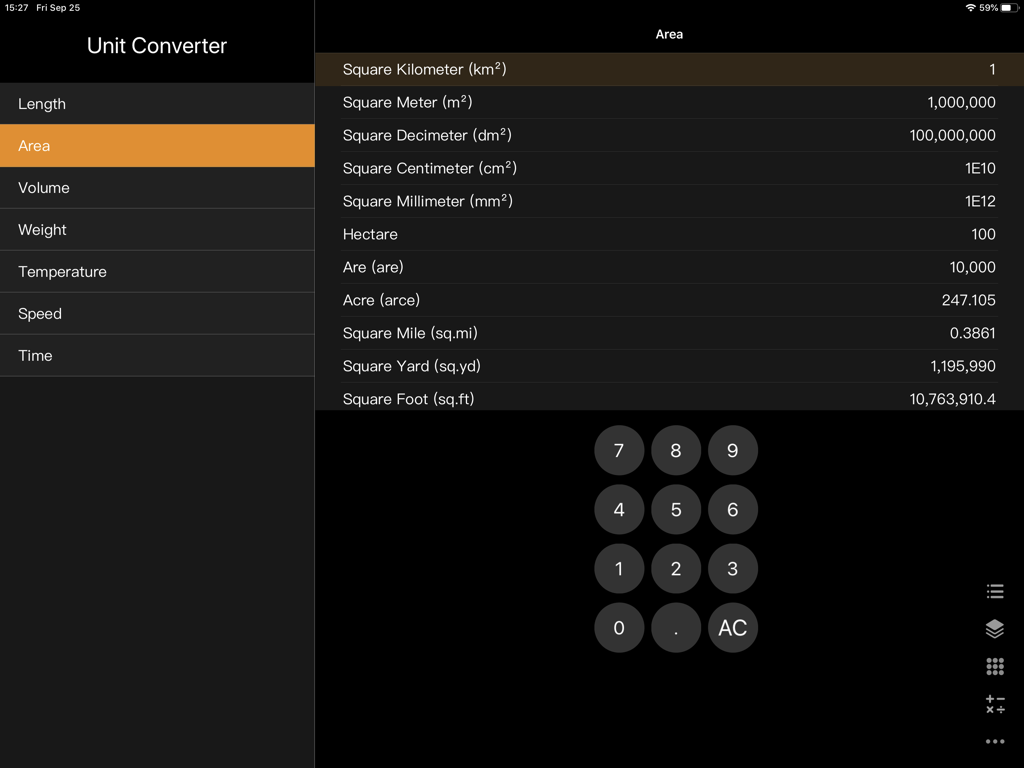Open the arithmetic operations calculator icon
The height and width of the screenshot is (768, 1024).
995,704
